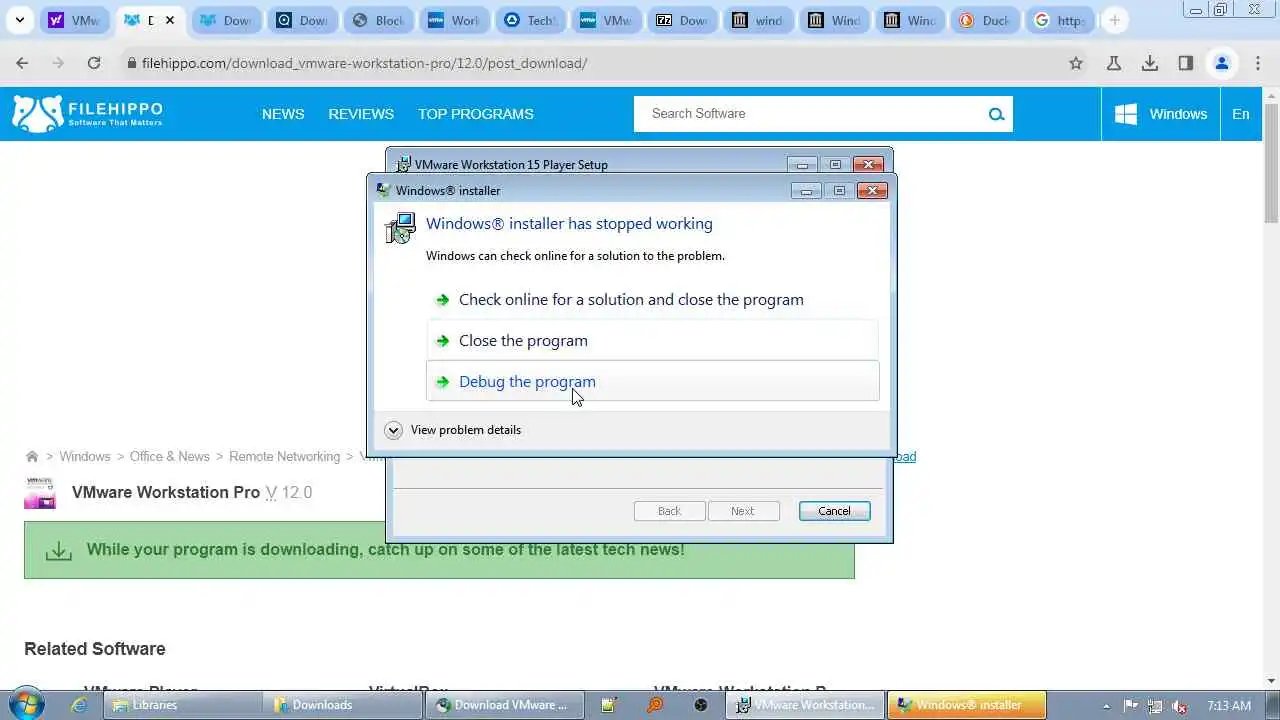This screenshot has width=1280, height=720.
Task: Open Libraries in the taskbar
Action: coord(185,705)
